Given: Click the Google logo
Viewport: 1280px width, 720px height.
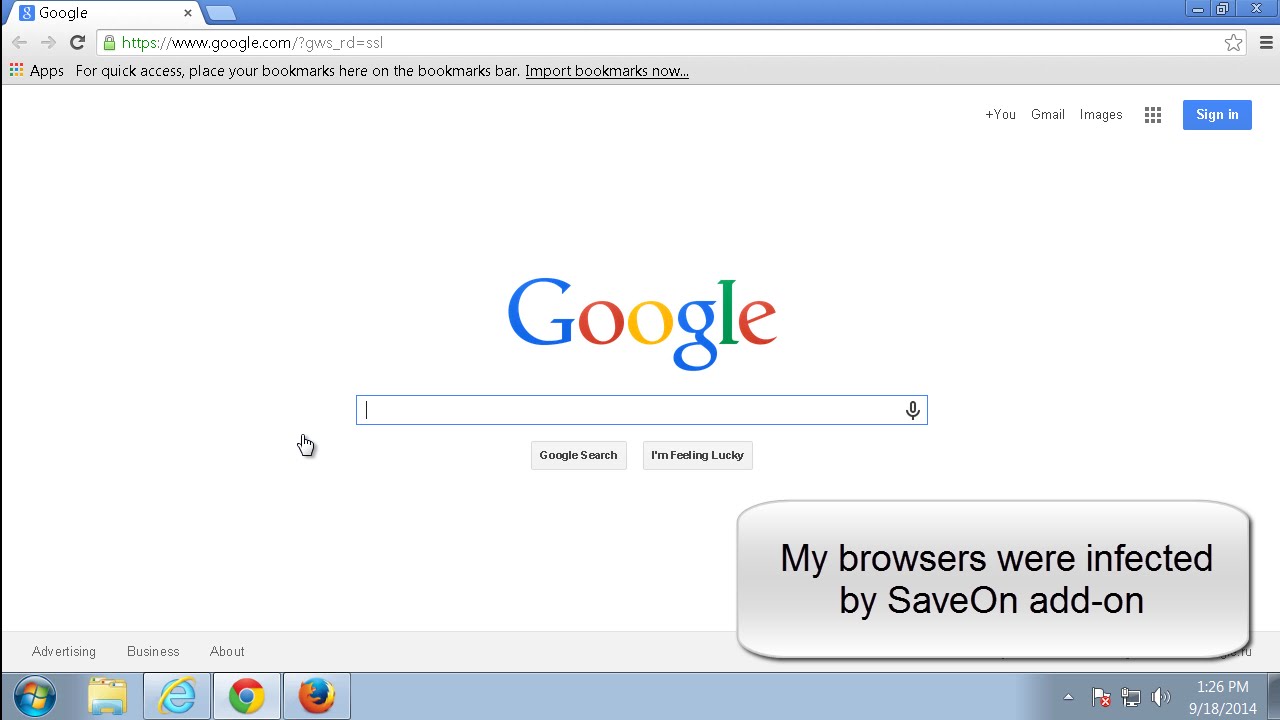Looking at the screenshot, I should coord(642,323).
